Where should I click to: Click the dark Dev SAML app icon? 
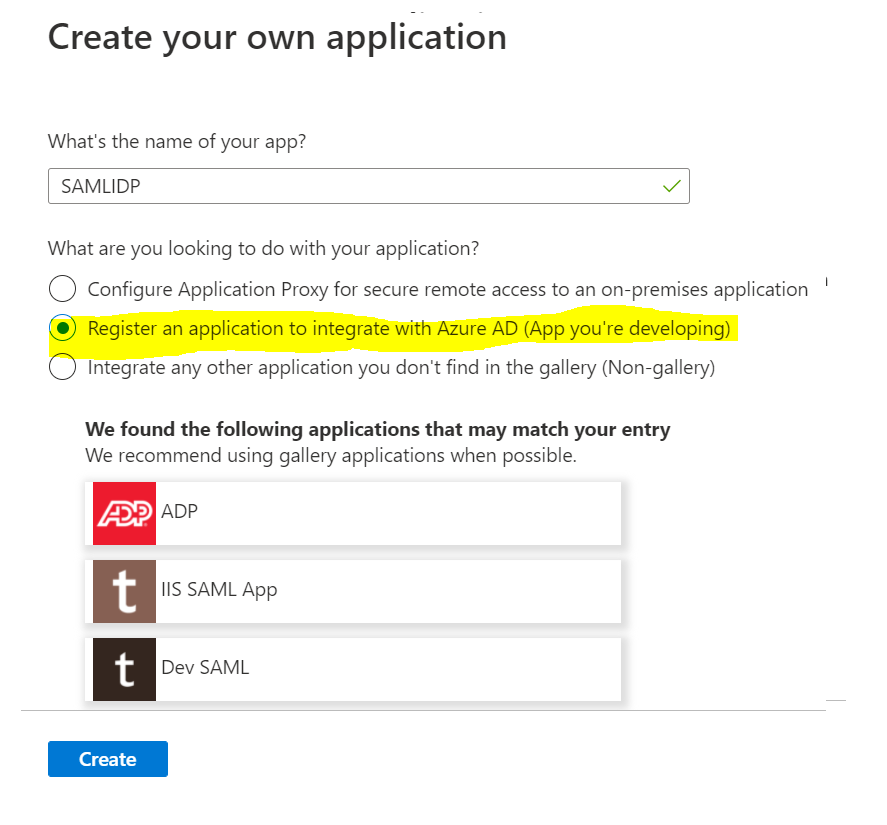124,669
